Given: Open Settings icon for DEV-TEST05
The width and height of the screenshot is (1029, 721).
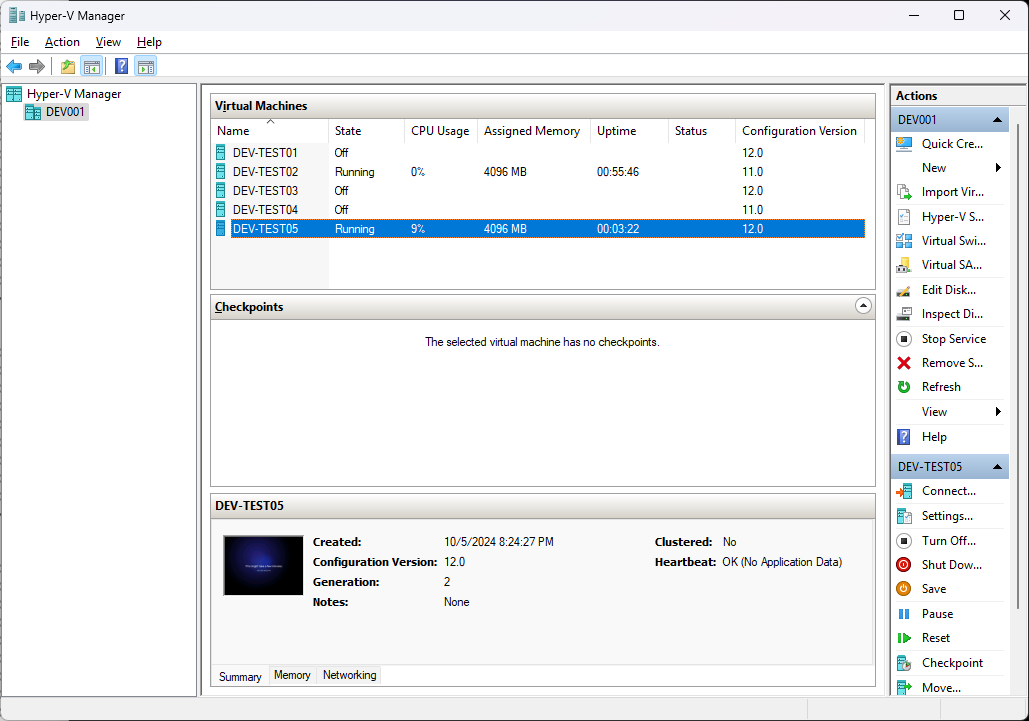Looking at the screenshot, I should coord(904,516).
